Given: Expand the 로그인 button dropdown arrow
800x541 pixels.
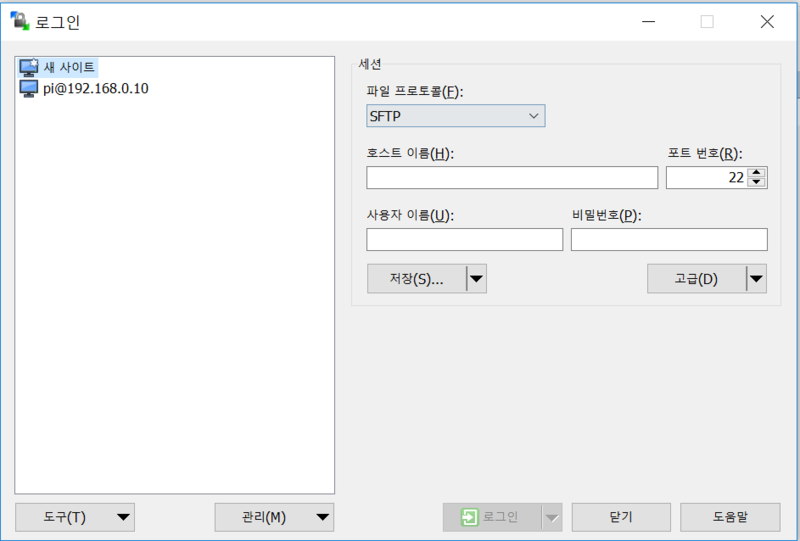Looking at the screenshot, I should [551, 517].
